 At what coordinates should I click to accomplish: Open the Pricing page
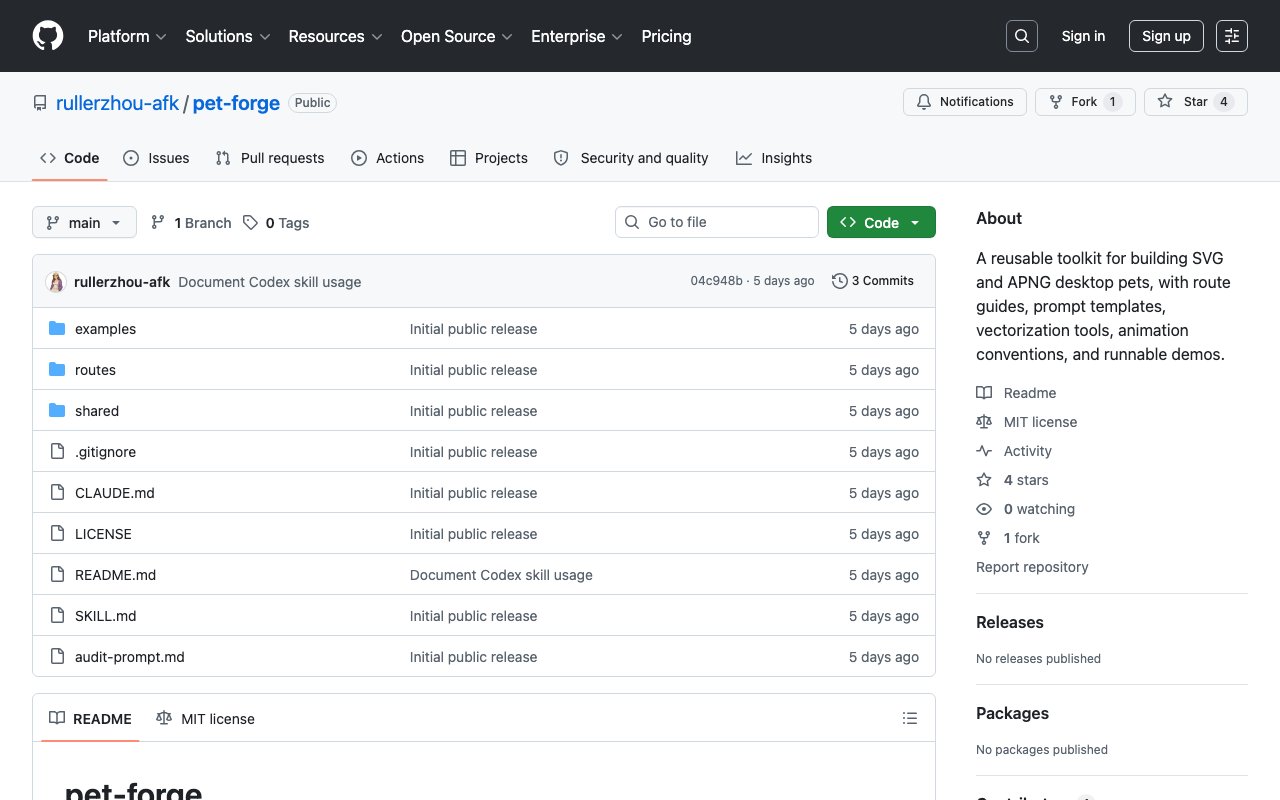(666, 36)
